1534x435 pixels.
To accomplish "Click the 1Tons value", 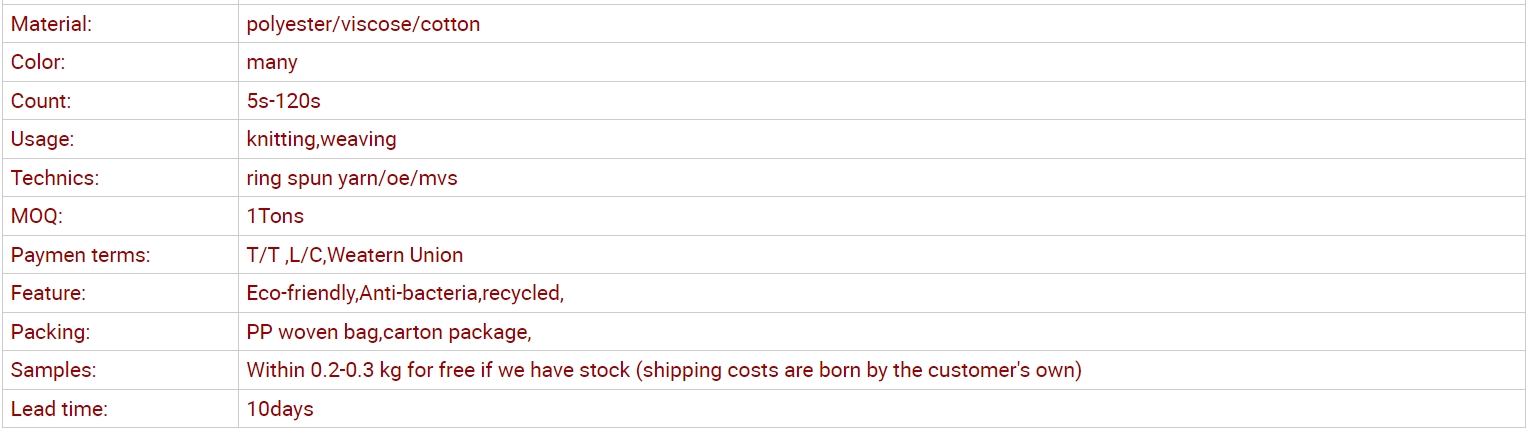I will [x=275, y=216].
